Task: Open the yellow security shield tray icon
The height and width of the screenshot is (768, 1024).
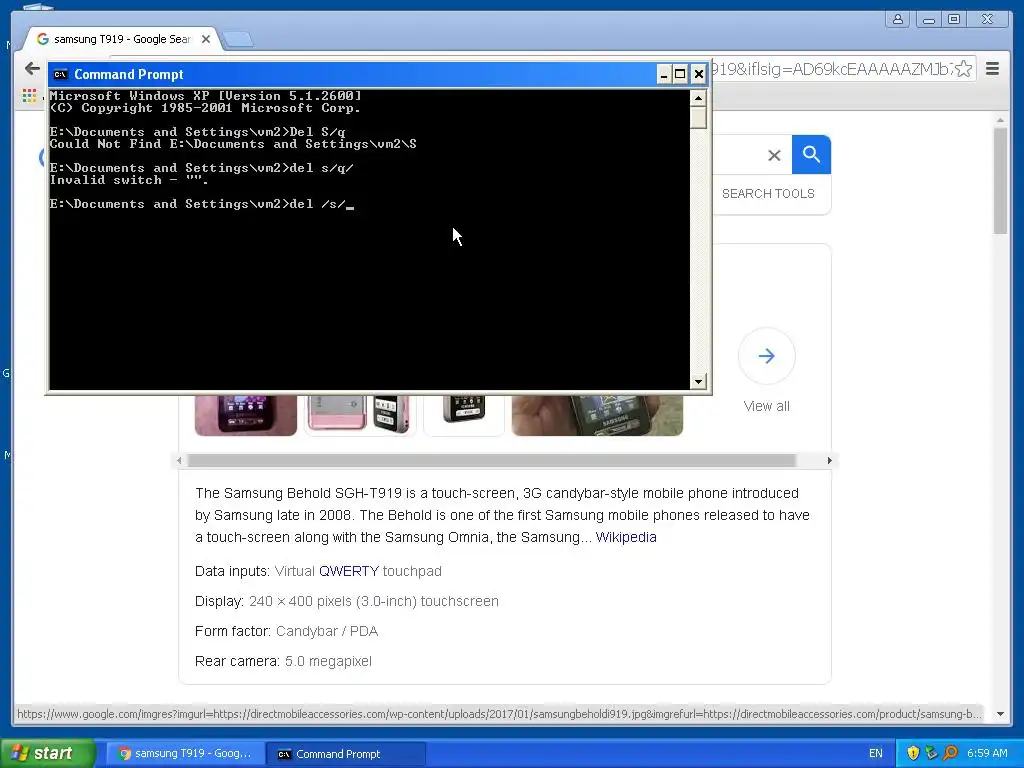Action: pyautogui.click(x=913, y=754)
